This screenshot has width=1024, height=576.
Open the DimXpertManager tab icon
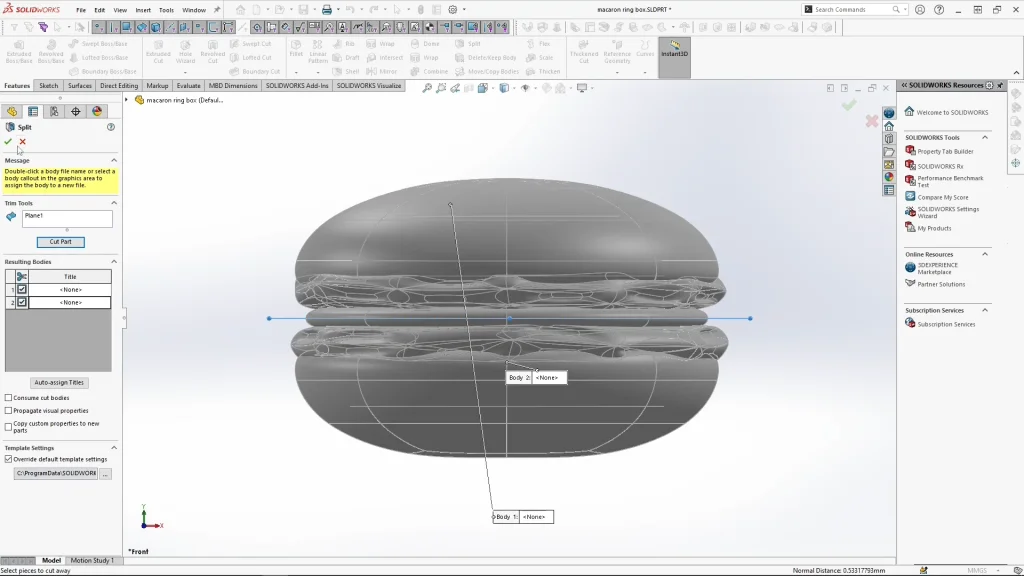[x=76, y=112]
